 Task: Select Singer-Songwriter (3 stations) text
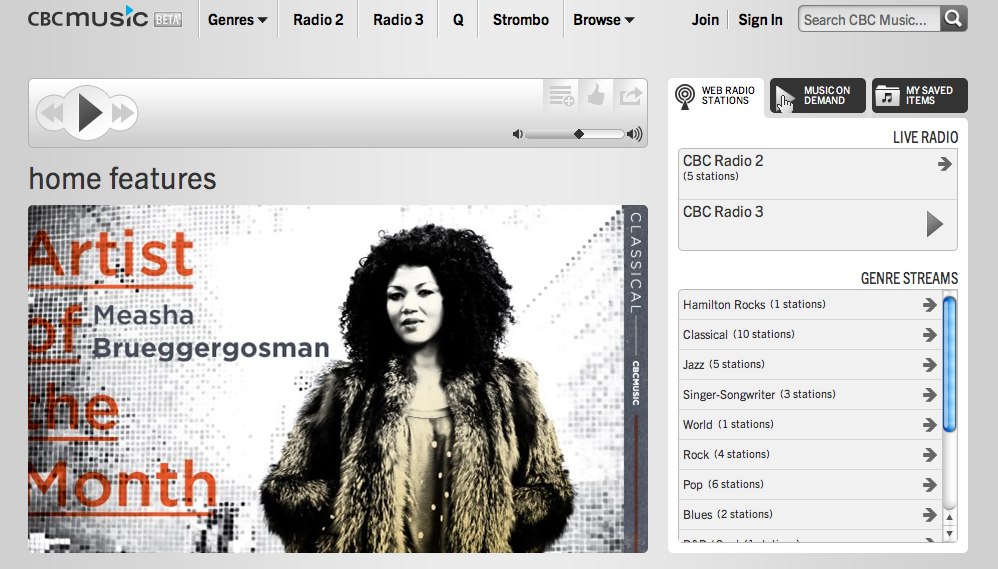[759, 395]
